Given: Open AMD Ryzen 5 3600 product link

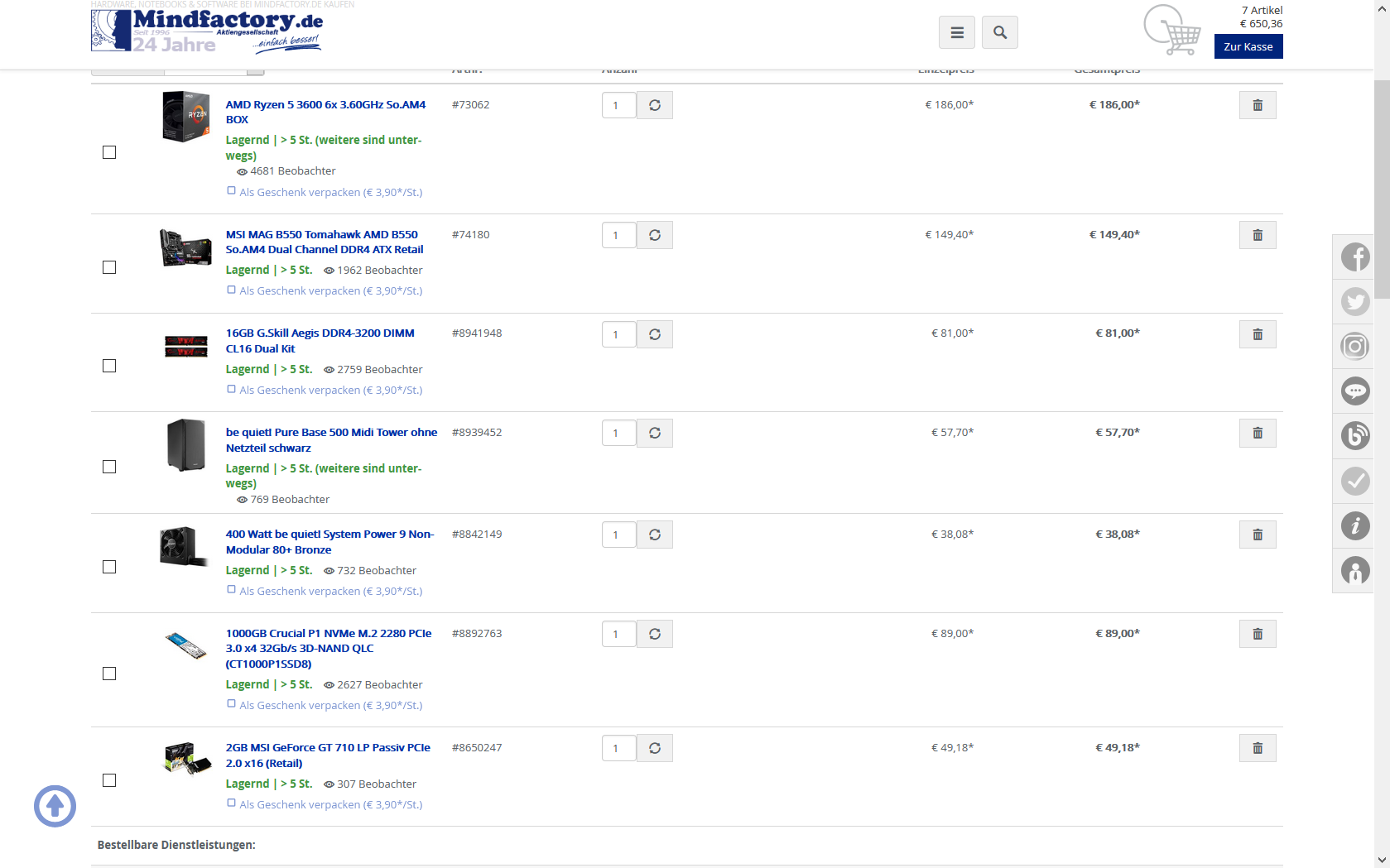Looking at the screenshot, I should click(x=325, y=112).
